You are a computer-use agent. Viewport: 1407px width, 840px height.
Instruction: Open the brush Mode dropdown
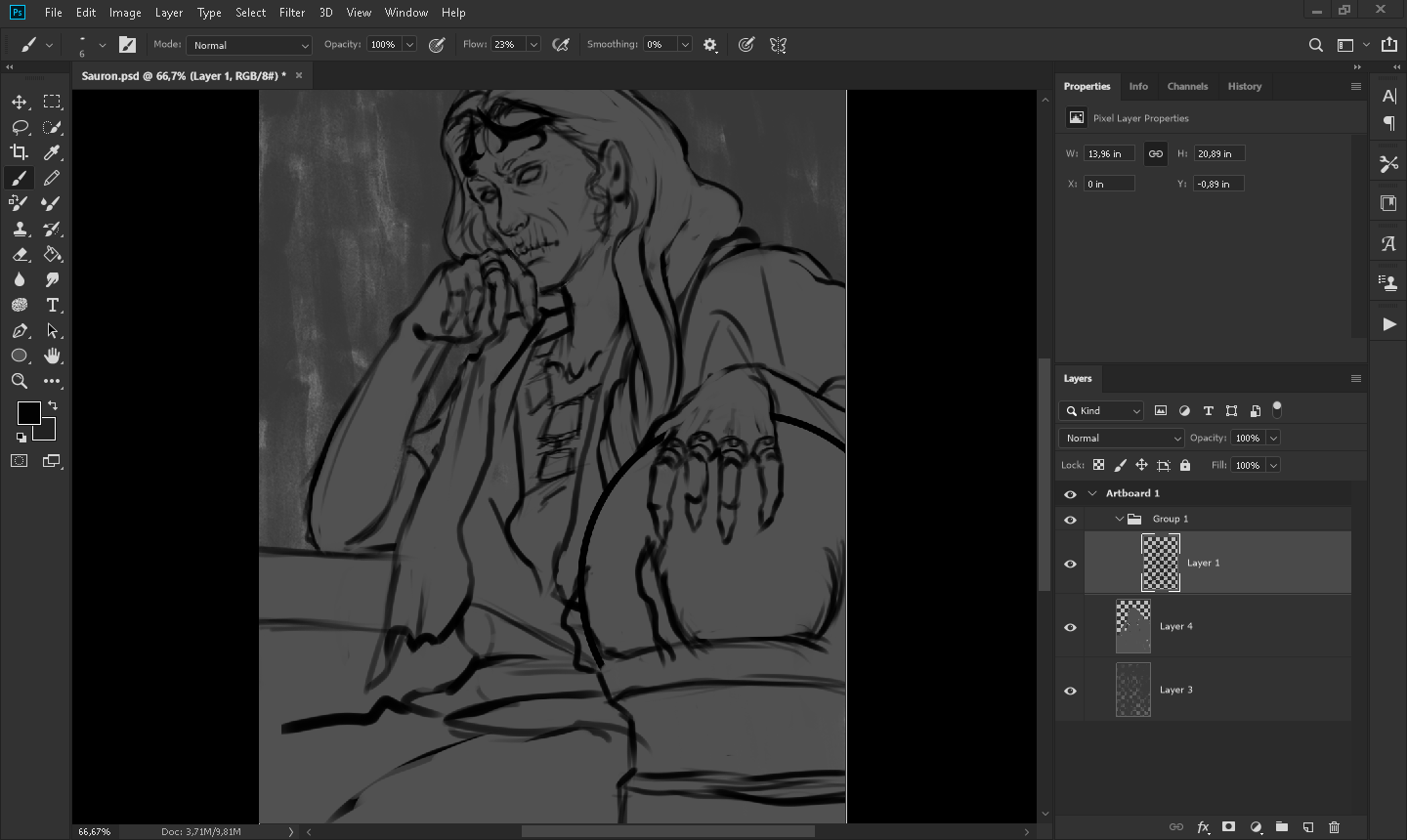click(x=251, y=45)
